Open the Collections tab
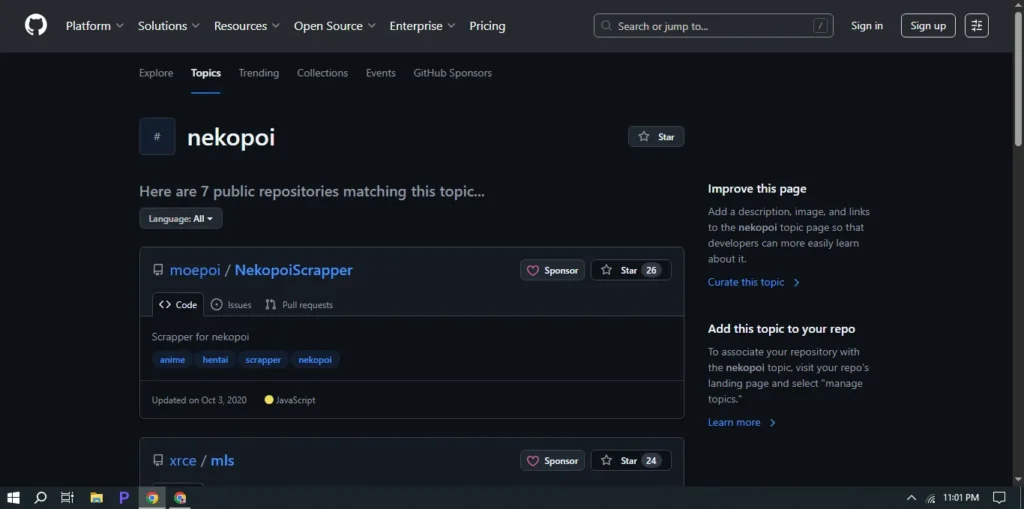 [x=323, y=73]
